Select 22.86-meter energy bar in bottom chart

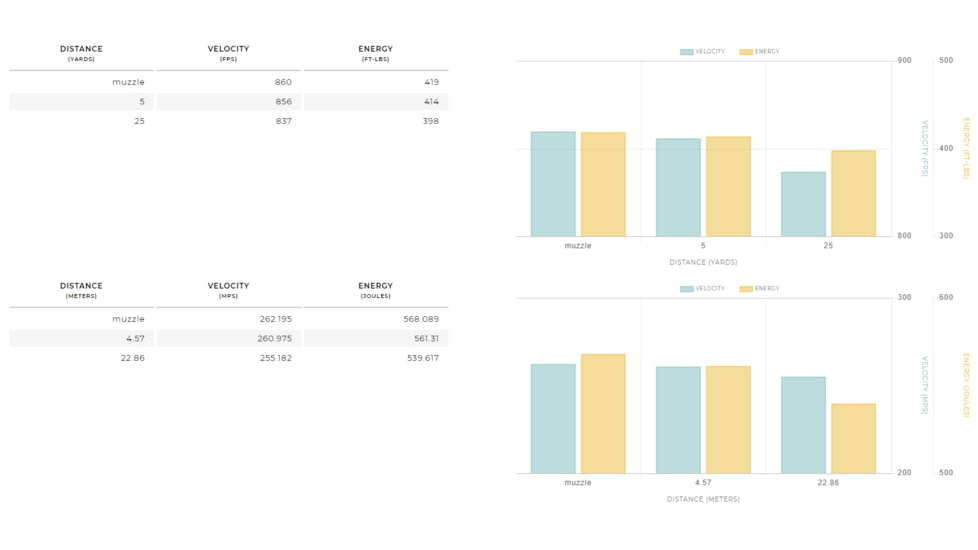853,439
